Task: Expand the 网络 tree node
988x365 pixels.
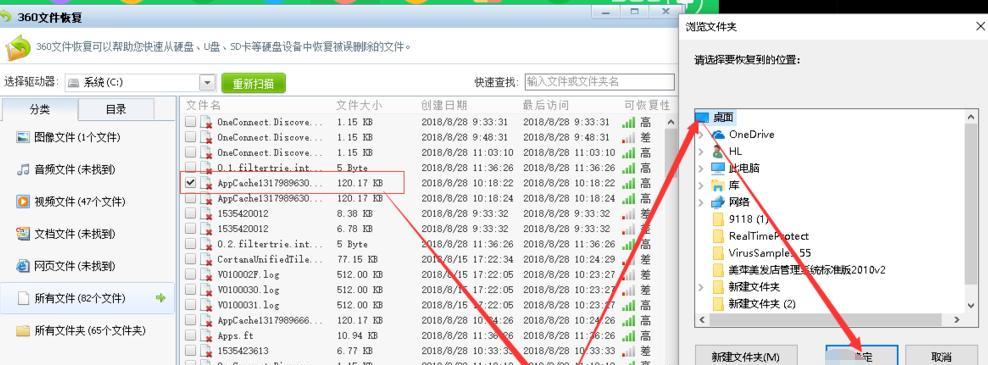Action: tap(701, 202)
